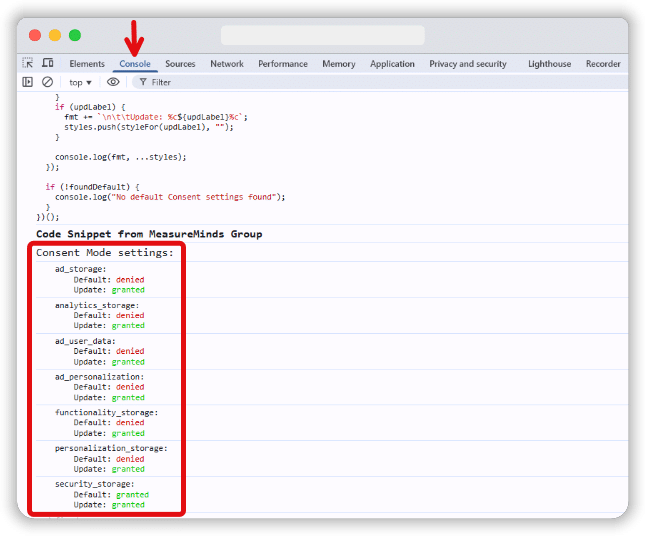Image resolution: width=645 pixels, height=536 pixels.
Task: Clear the console with the ban icon
Action: point(47,82)
